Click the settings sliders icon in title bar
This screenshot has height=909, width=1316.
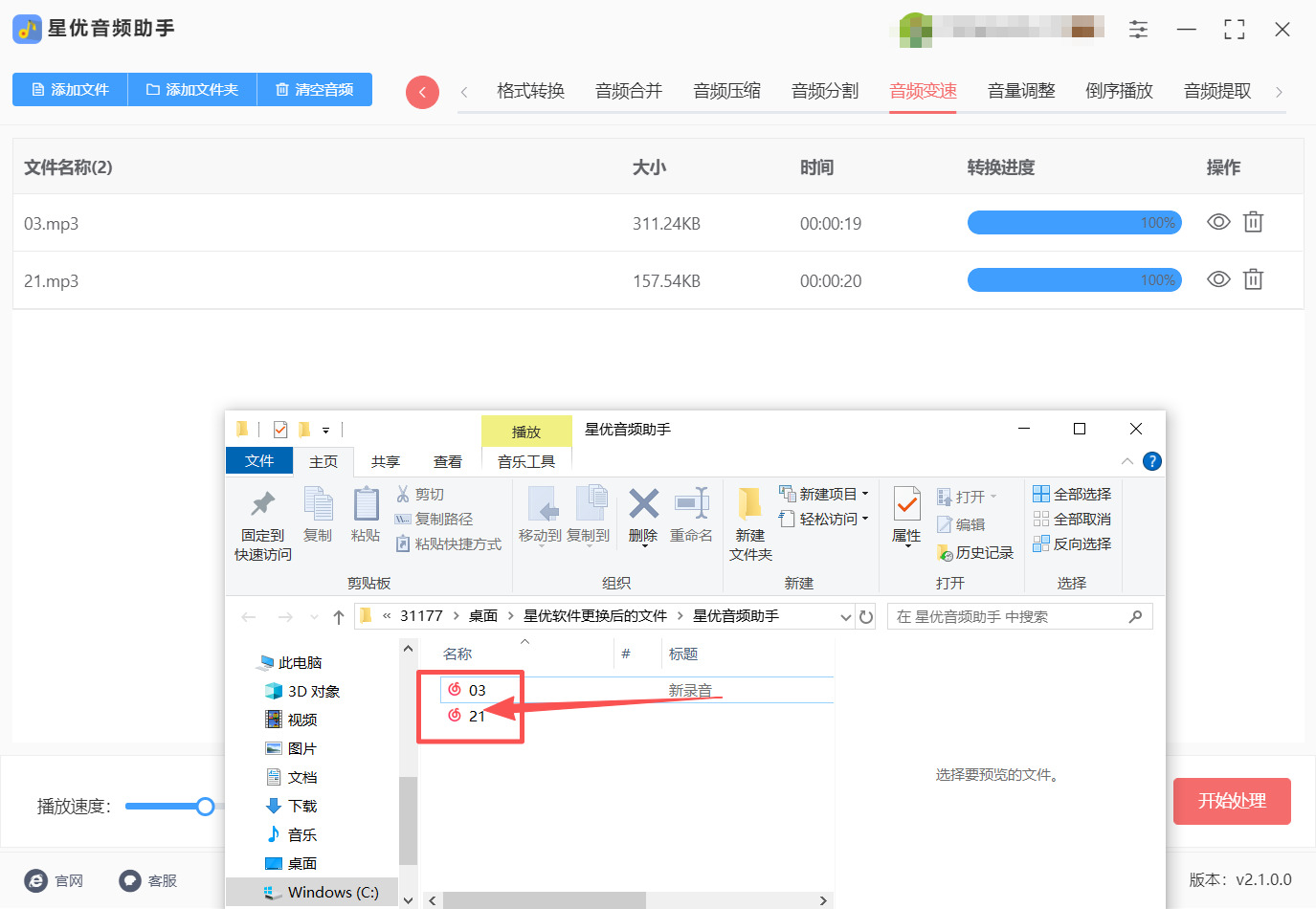click(1138, 29)
